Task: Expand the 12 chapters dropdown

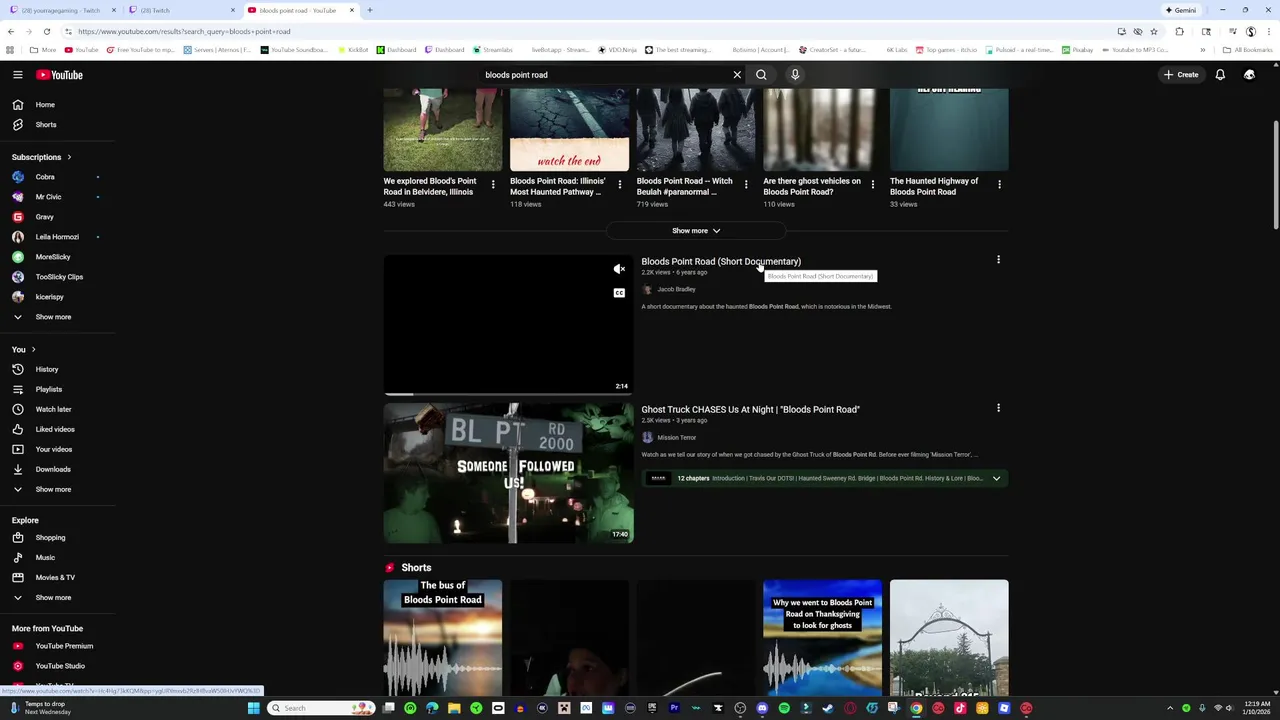Action: tap(996, 479)
